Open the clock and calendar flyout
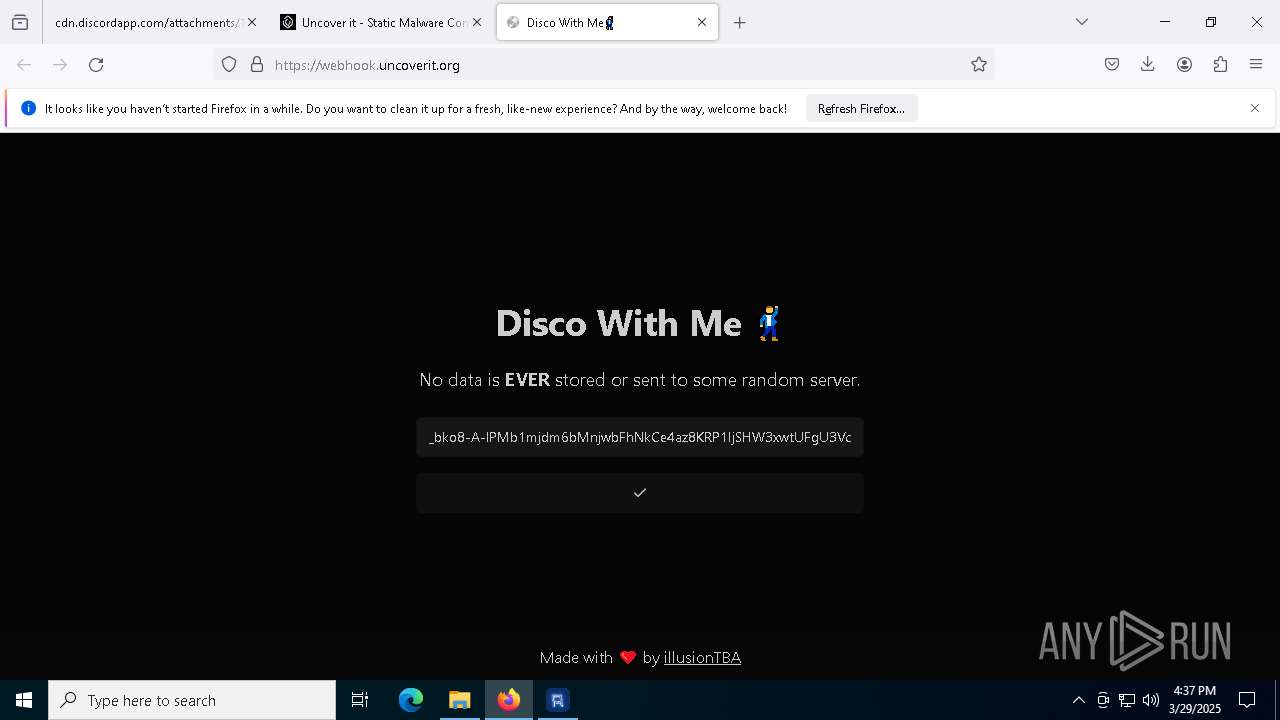 tap(1195, 700)
